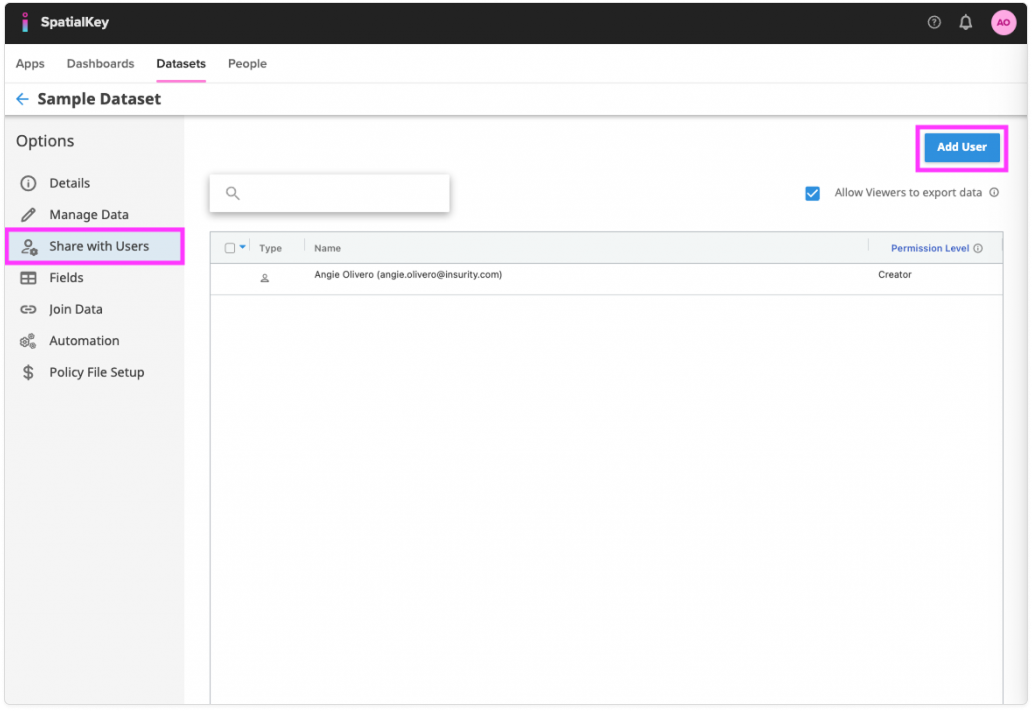Viewport: 1032px width, 711px height.
Task: Click info icon next to export data option
Action: (993, 193)
